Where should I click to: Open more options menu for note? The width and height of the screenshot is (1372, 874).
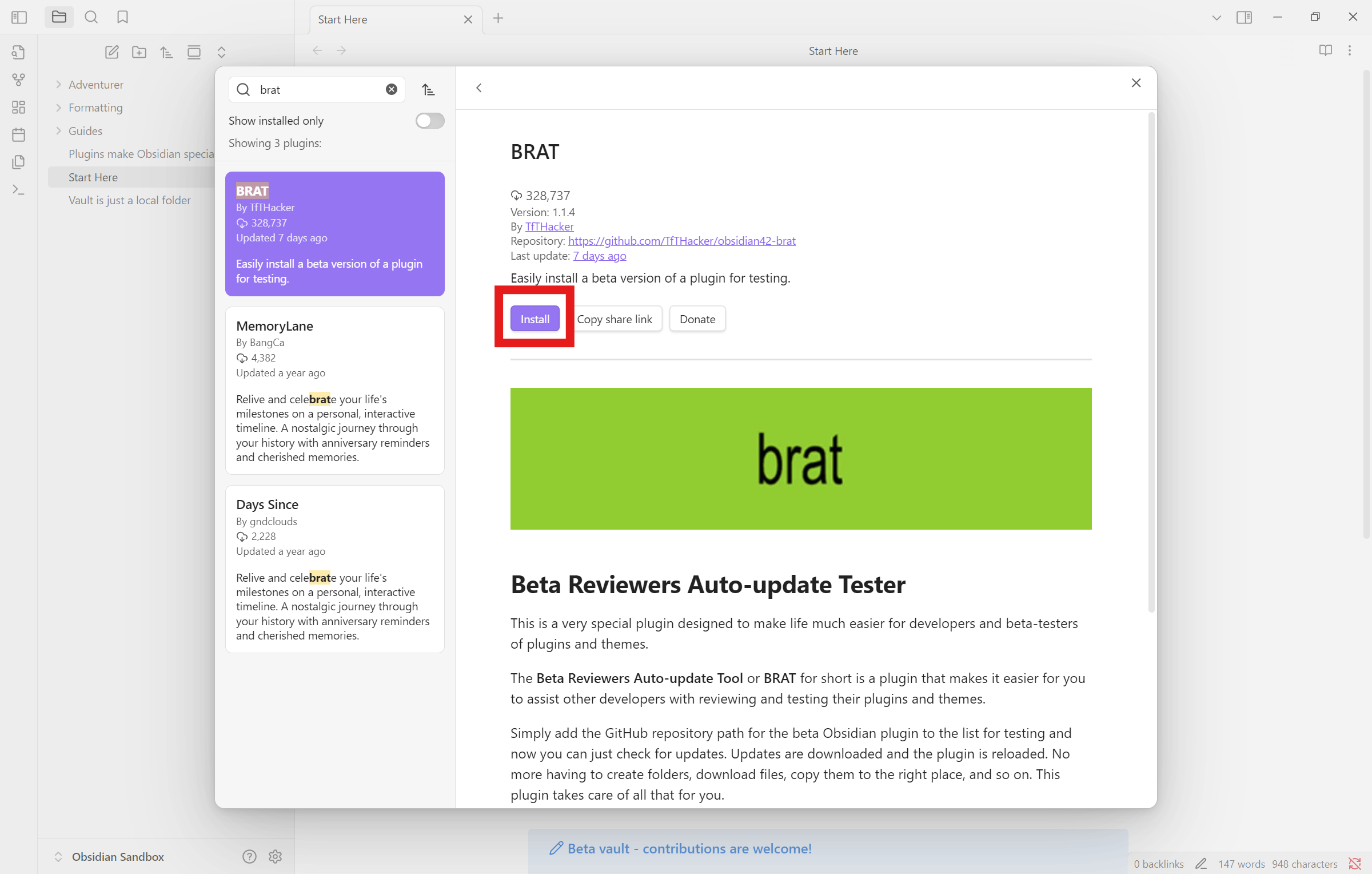(x=1350, y=51)
